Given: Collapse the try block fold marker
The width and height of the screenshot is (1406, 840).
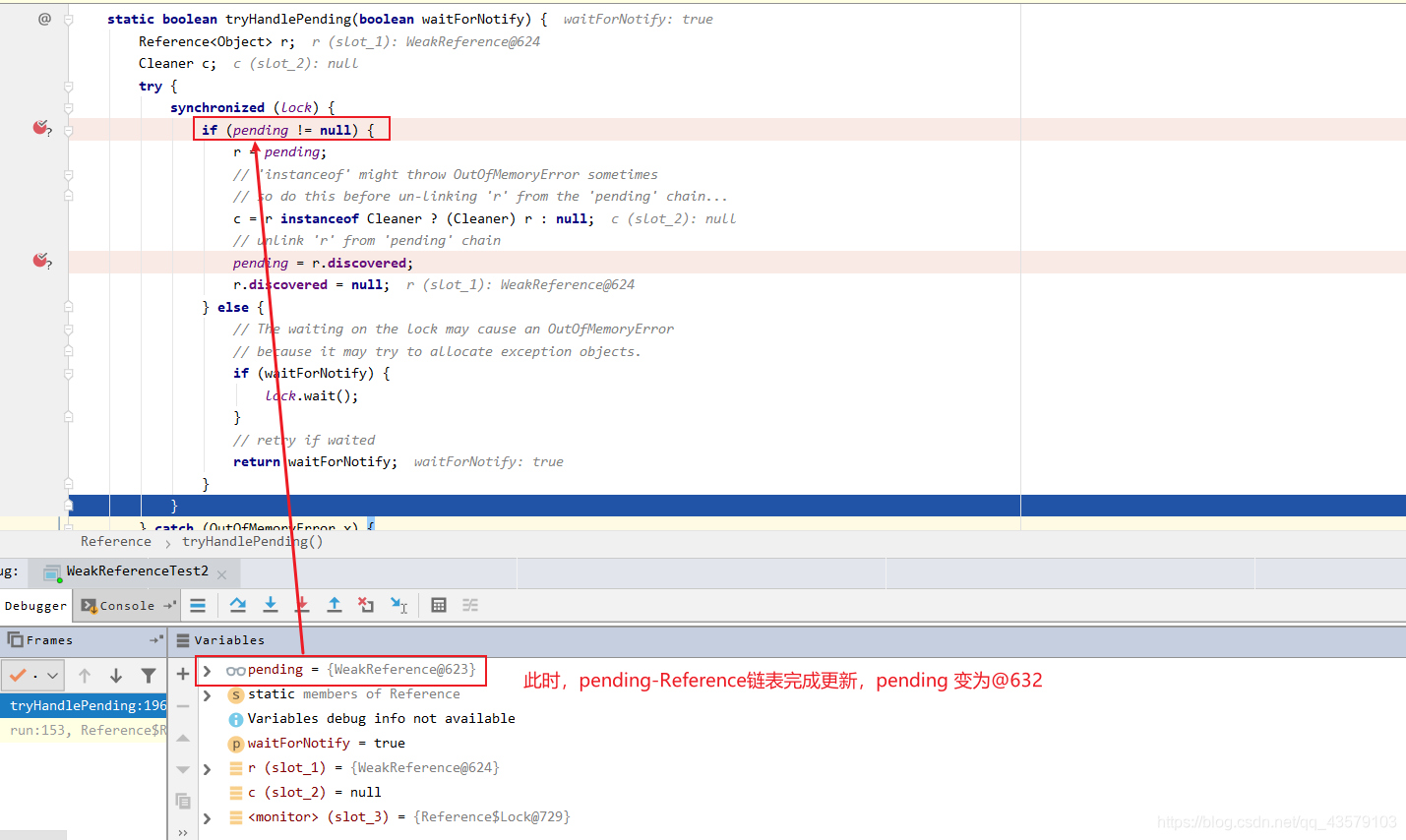Looking at the screenshot, I should [69, 86].
